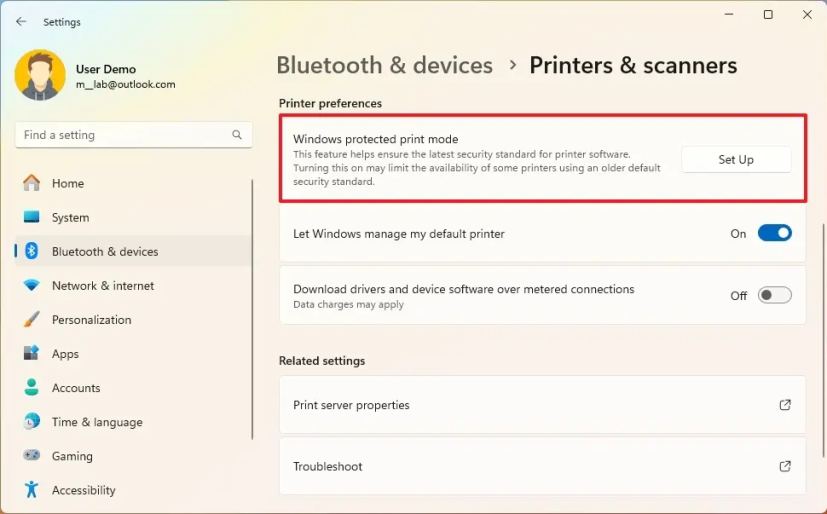Enable downloads over metered connections toggle
This screenshot has width=827, height=514.
(774, 295)
